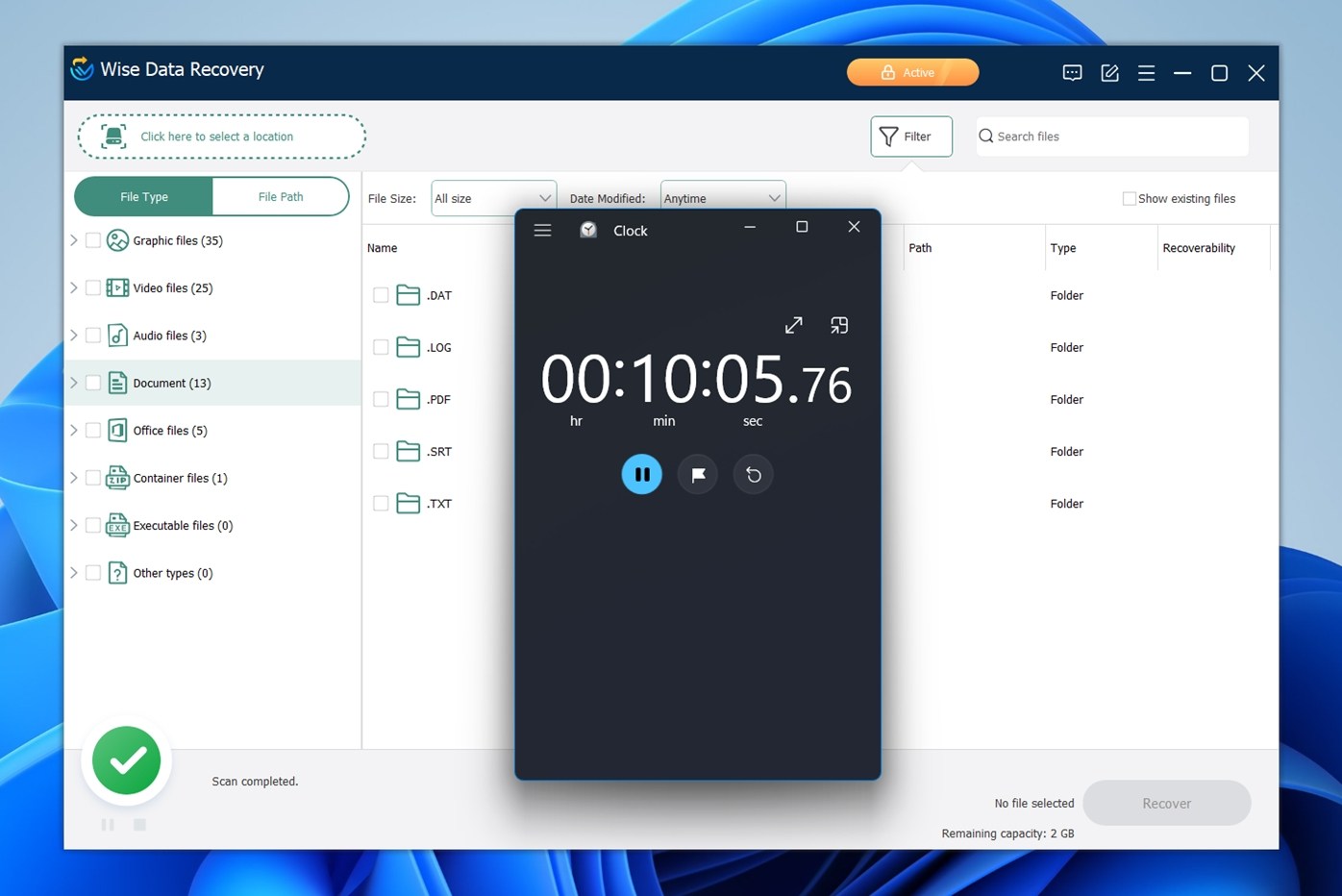1342x896 pixels.
Task: Click the Other types question mark icon
Action: [x=117, y=573]
